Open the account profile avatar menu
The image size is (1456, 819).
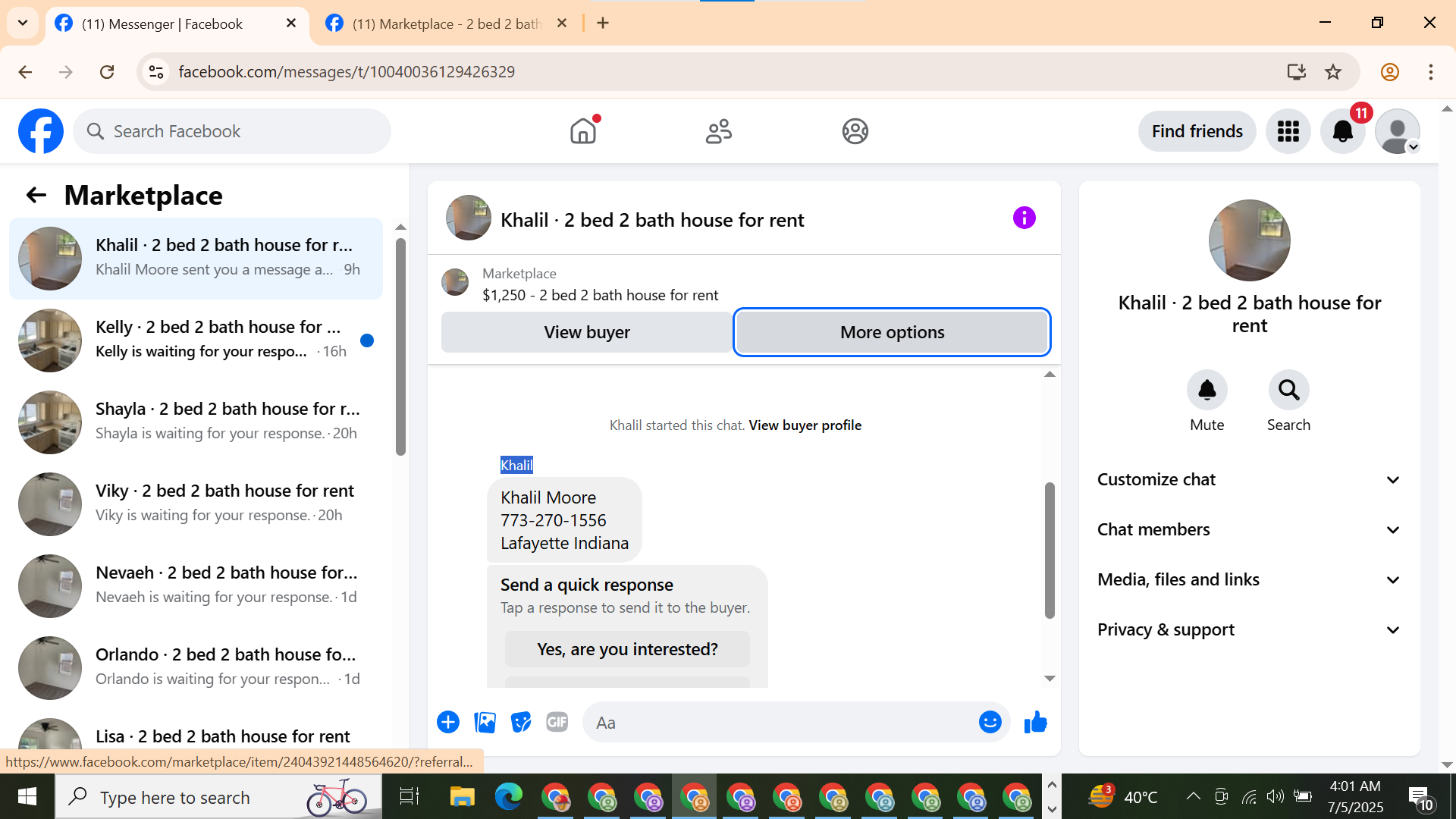[1397, 131]
